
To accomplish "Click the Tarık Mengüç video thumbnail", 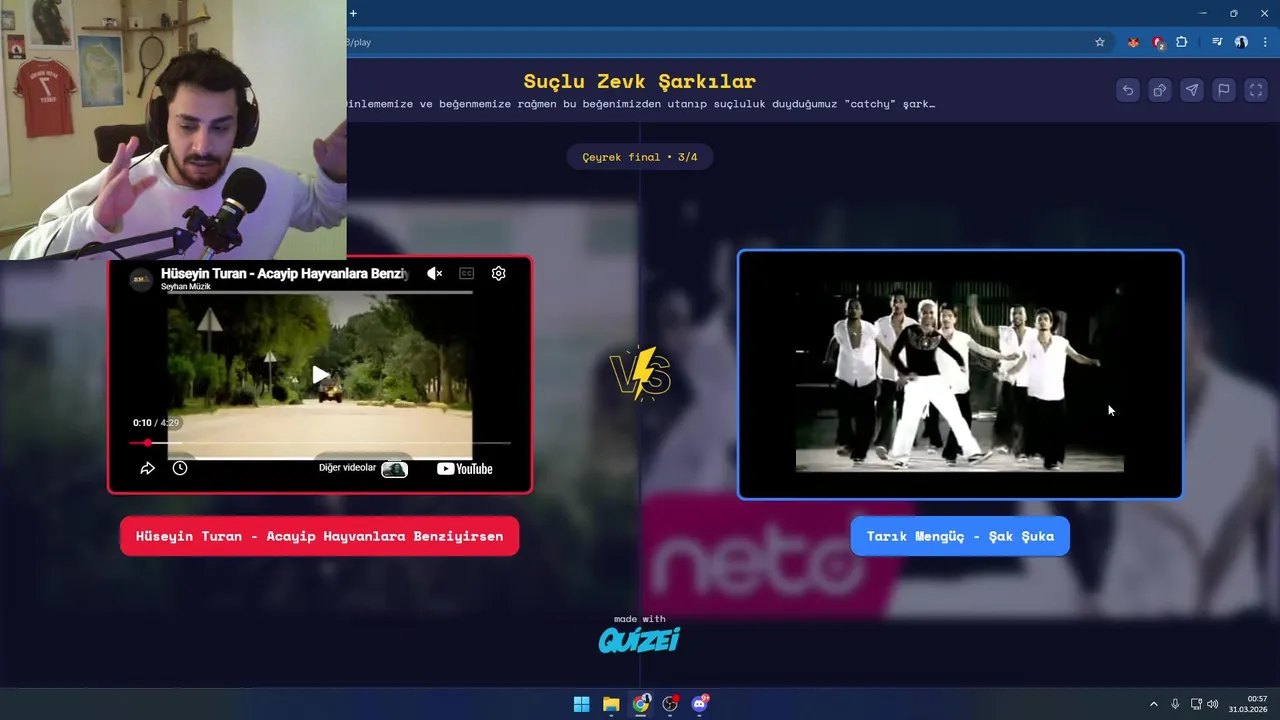I will click(x=960, y=374).
